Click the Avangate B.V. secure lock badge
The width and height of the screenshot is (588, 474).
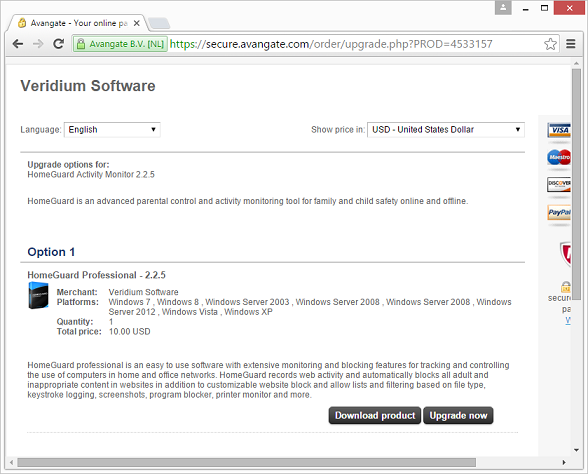tap(120, 44)
